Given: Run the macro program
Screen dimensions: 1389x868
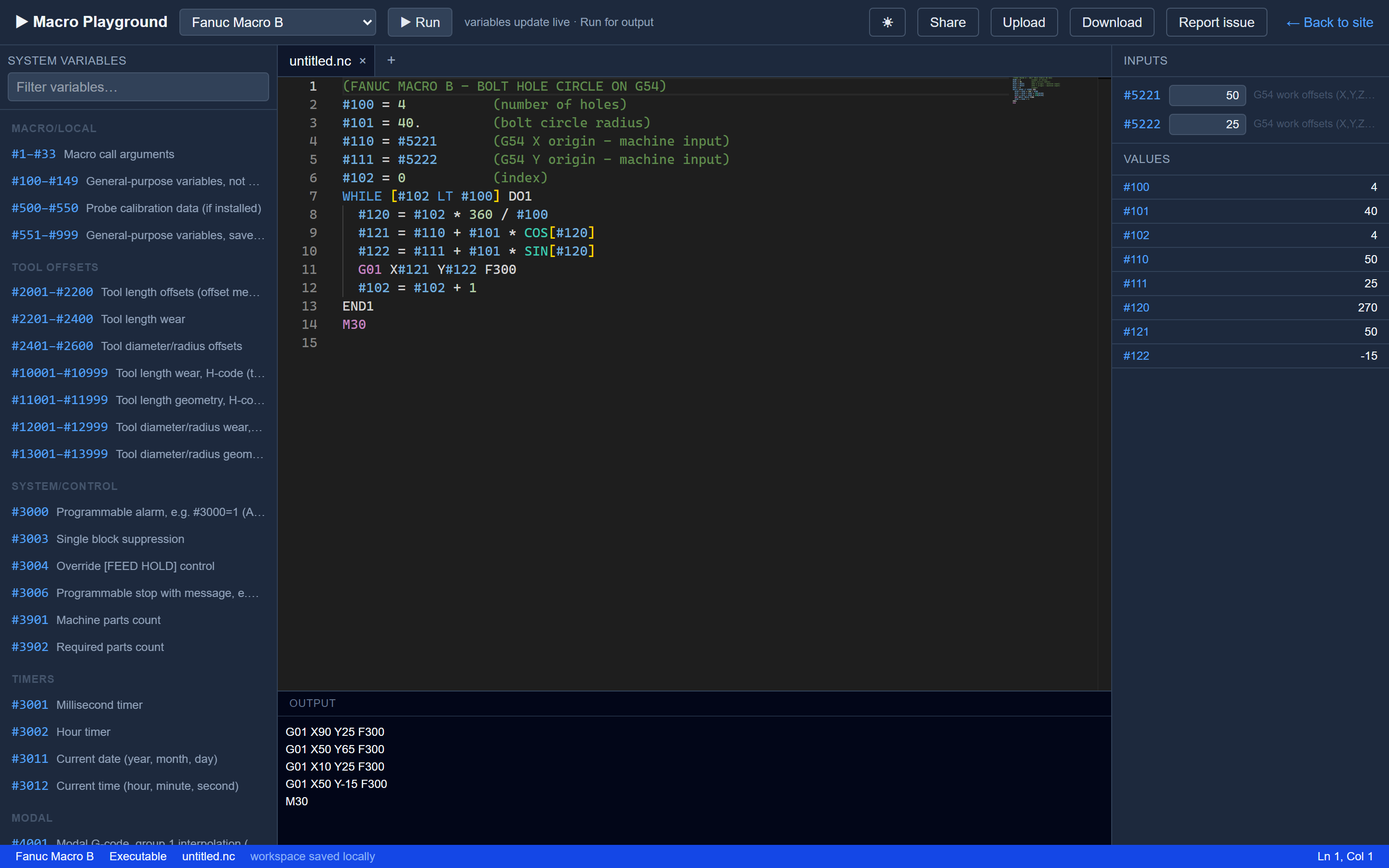Looking at the screenshot, I should (420, 22).
